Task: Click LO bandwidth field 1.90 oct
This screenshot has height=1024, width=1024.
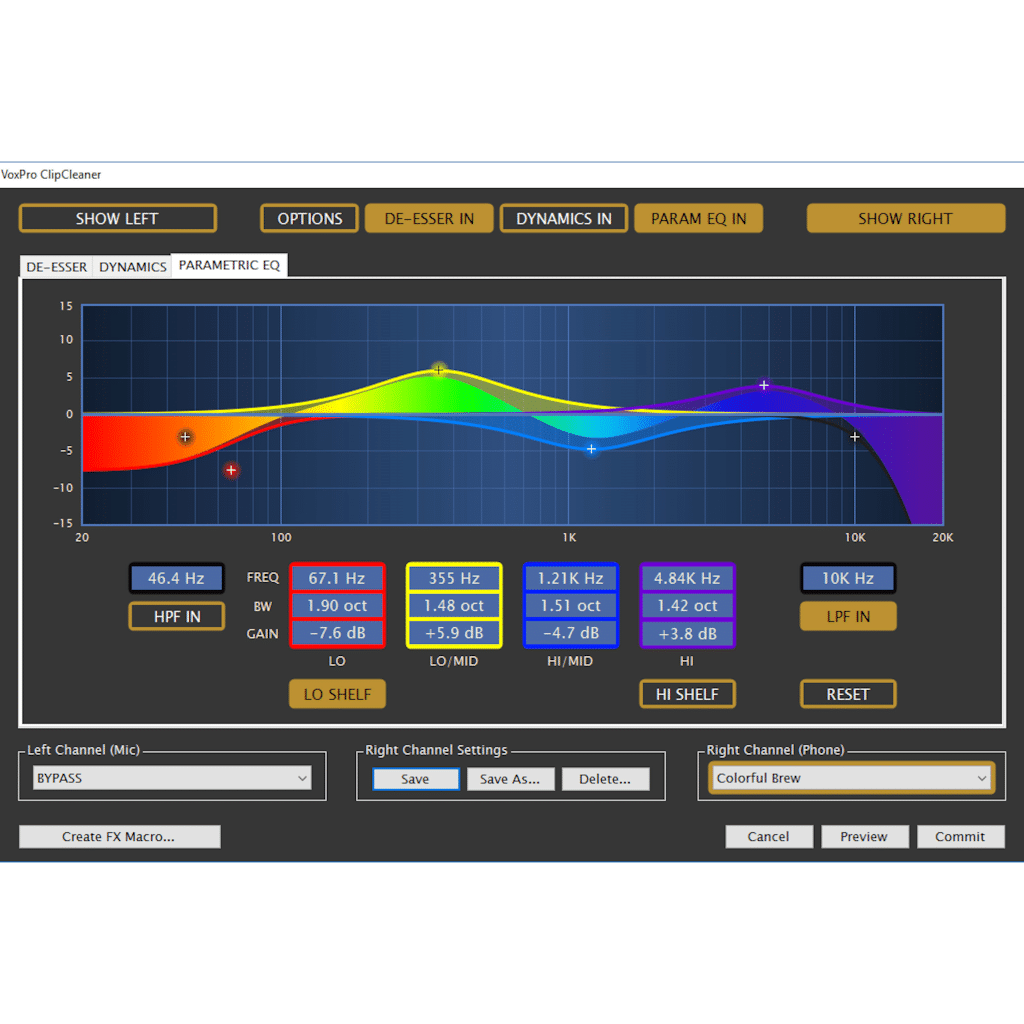Action: click(338, 605)
